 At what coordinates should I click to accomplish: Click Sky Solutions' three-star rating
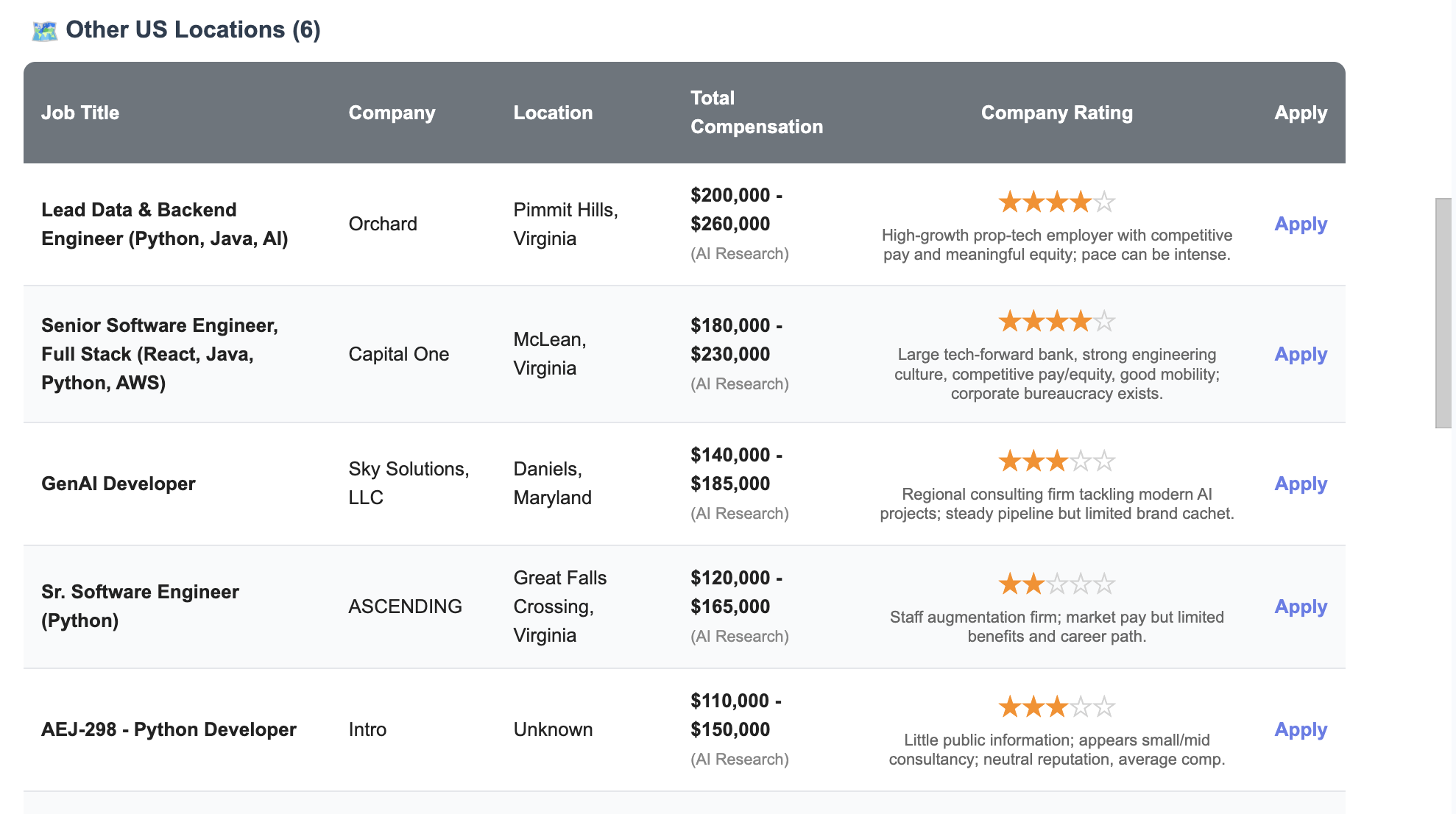[1056, 461]
